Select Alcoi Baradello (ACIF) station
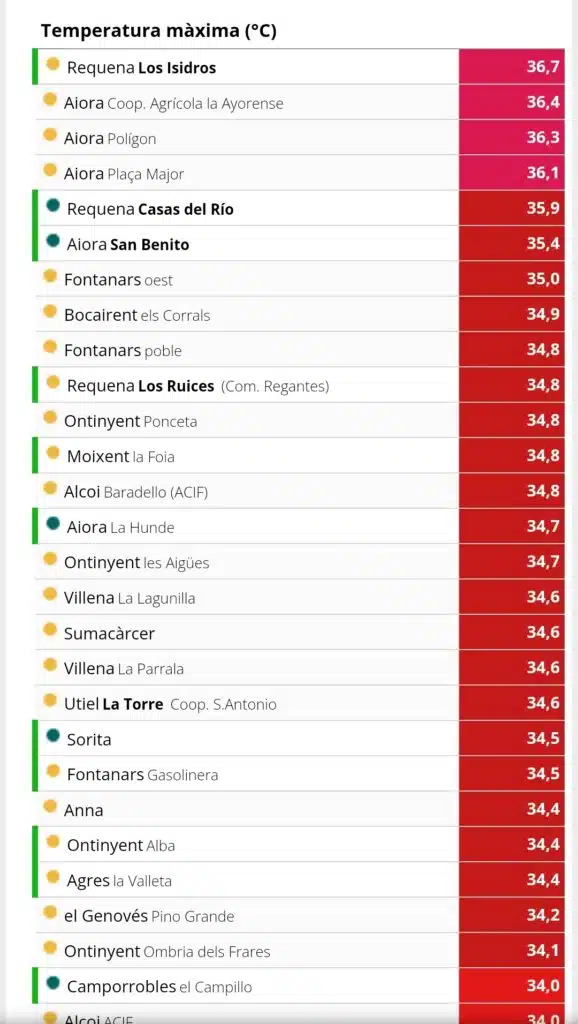Image resolution: width=578 pixels, height=1024 pixels. tap(298, 491)
